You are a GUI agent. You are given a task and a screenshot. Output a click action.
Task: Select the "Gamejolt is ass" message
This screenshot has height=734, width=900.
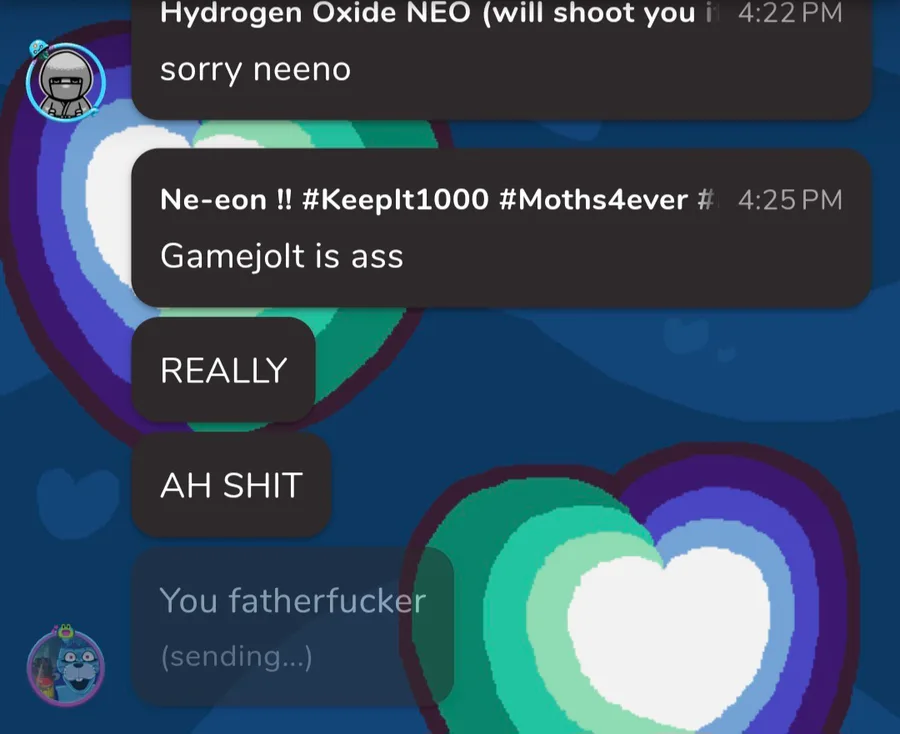281,255
